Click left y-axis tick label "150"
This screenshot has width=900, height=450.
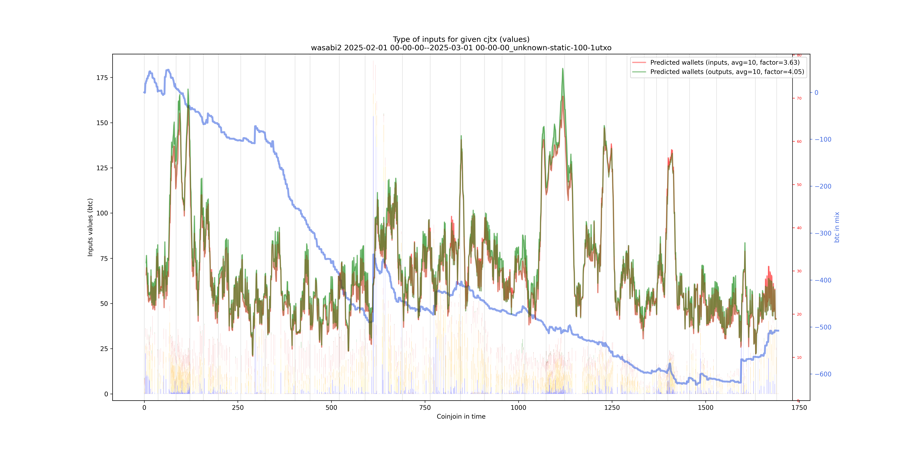coord(102,123)
